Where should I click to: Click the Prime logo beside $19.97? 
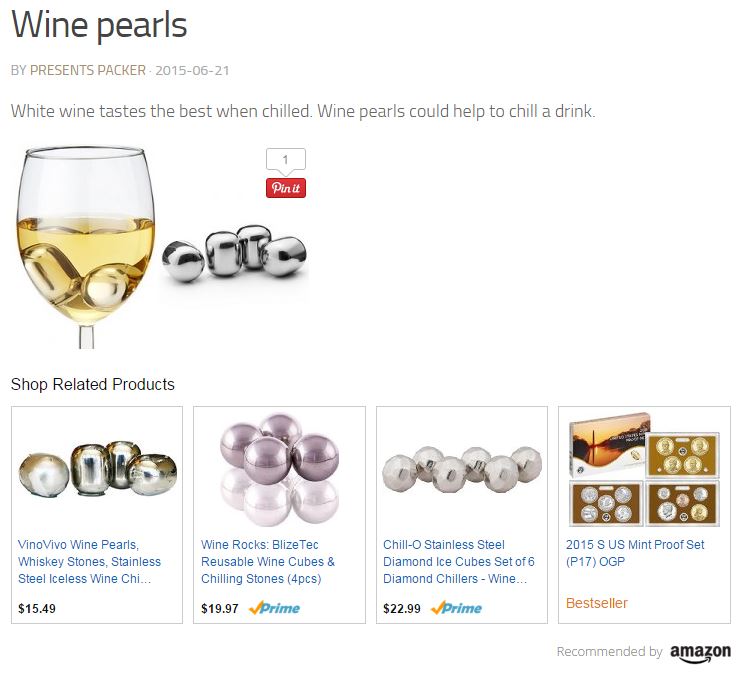[274, 608]
